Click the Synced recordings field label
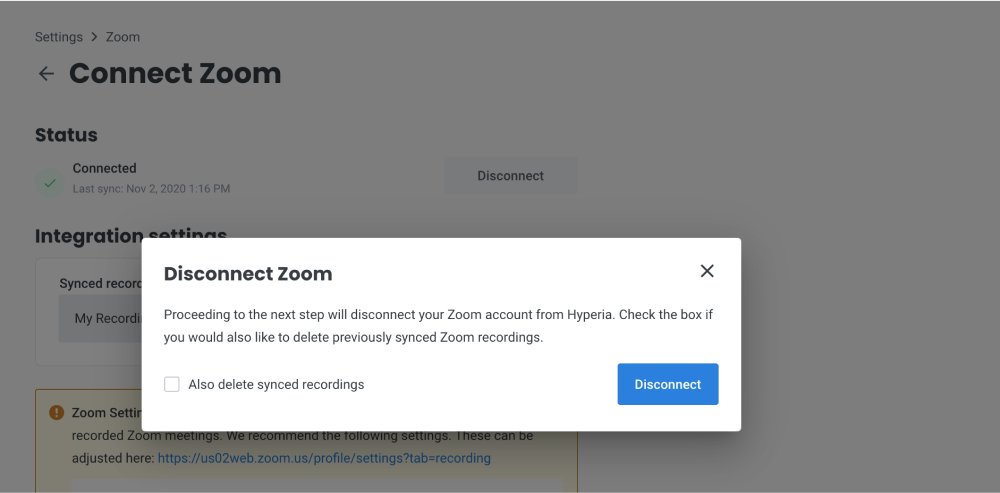The width and height of the screenshot is (1000, 493). pos(100,284)
